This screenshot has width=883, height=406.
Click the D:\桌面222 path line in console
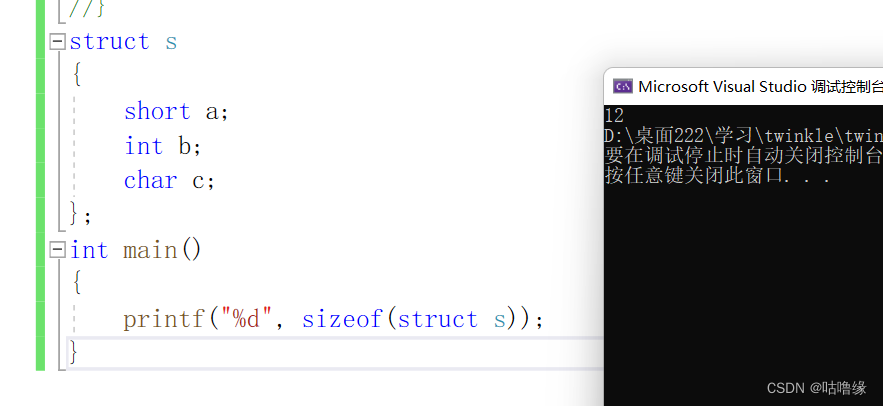click(743, 136)
